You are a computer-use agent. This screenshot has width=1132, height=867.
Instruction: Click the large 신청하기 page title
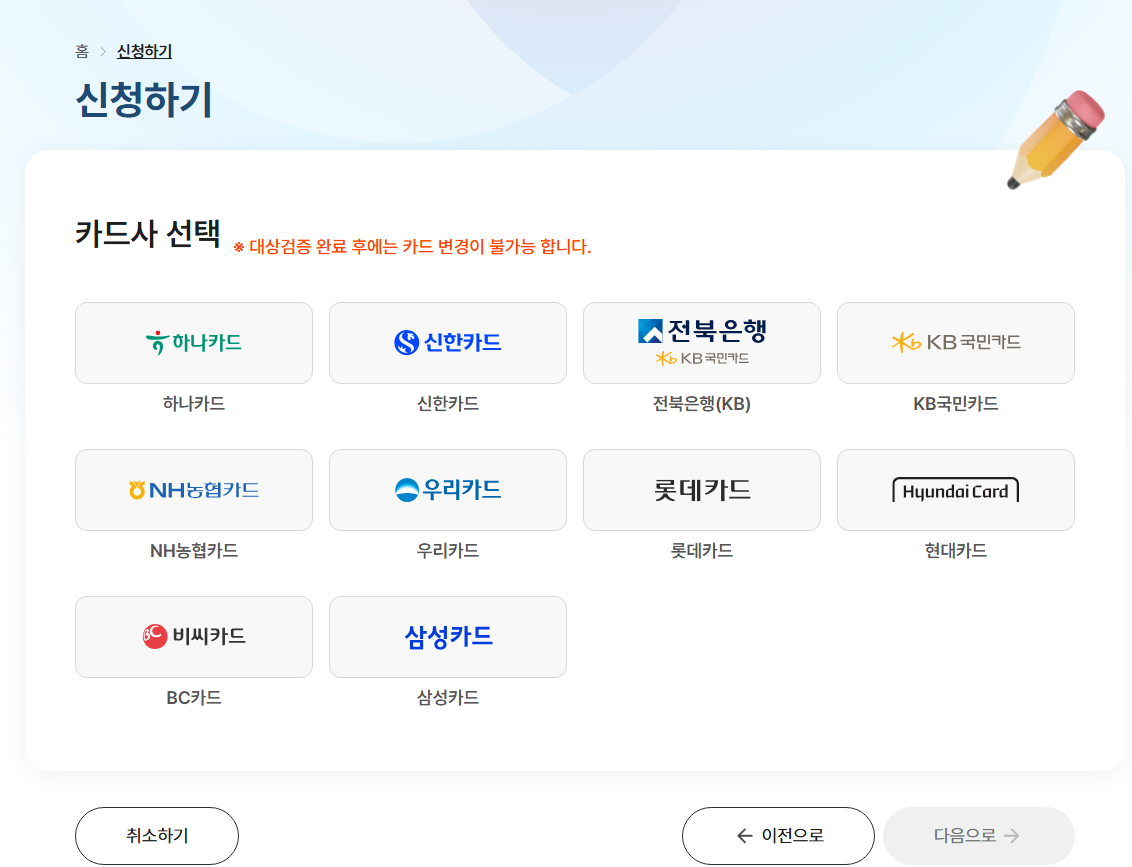pos(144,100)
